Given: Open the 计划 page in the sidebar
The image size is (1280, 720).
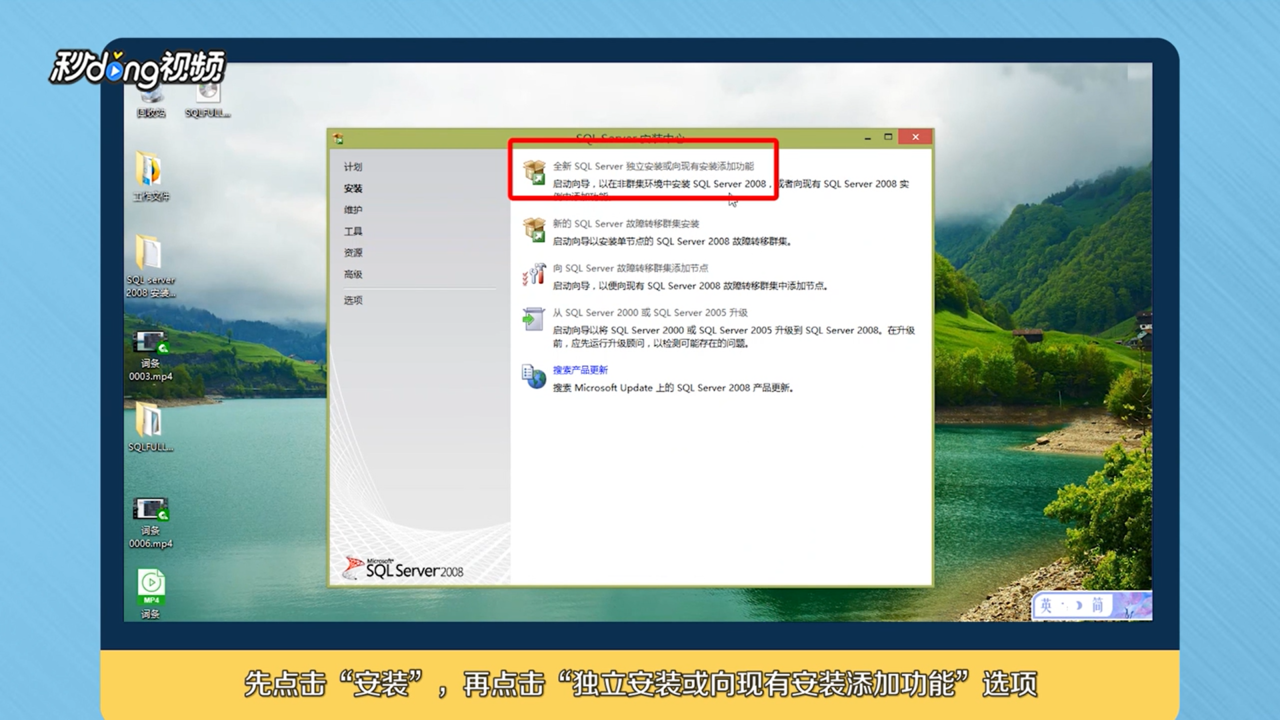Looking at the screenshot, I should coord(353,167).
